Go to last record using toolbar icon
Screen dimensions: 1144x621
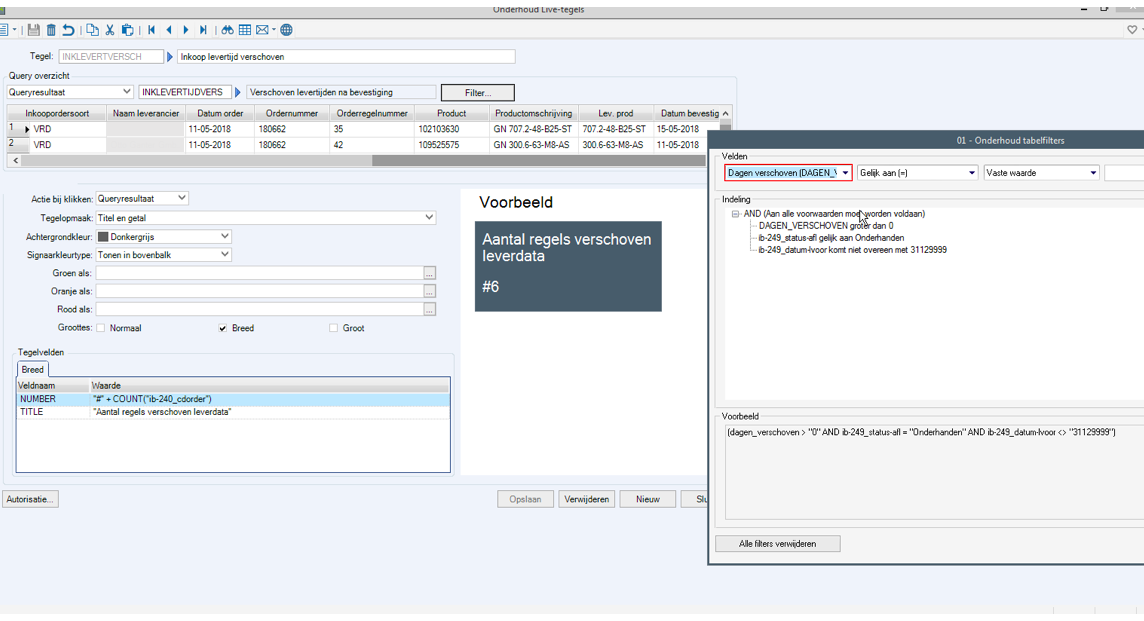pos(203,30)
